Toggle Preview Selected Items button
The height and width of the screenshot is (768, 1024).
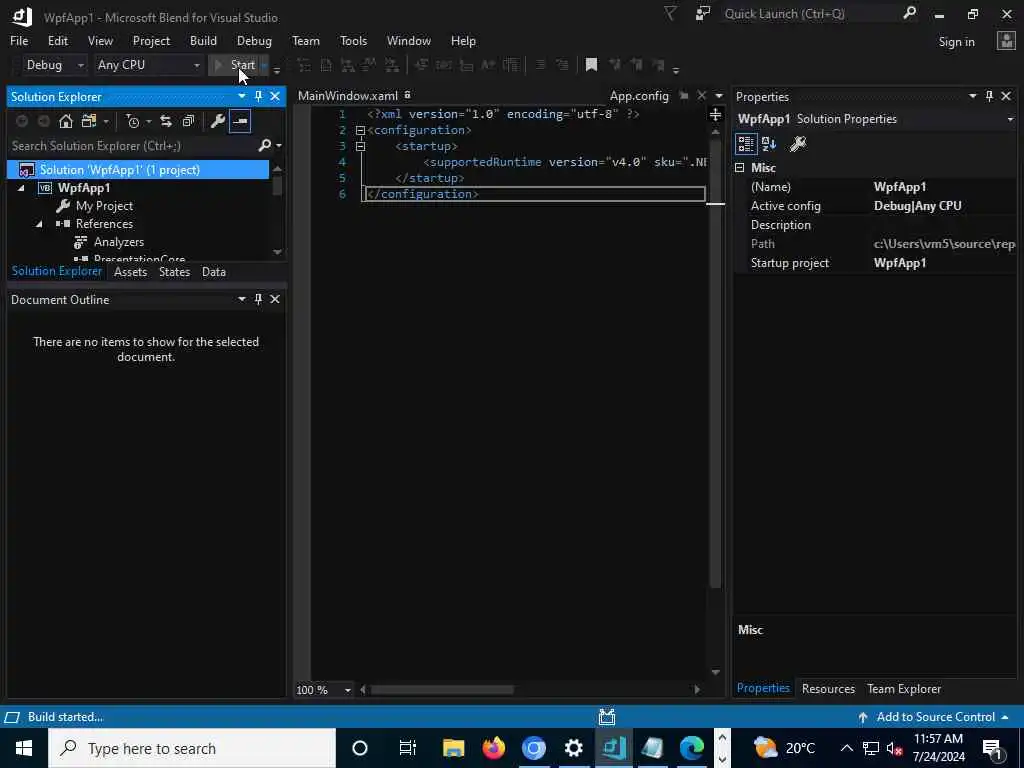coord(240,121)
